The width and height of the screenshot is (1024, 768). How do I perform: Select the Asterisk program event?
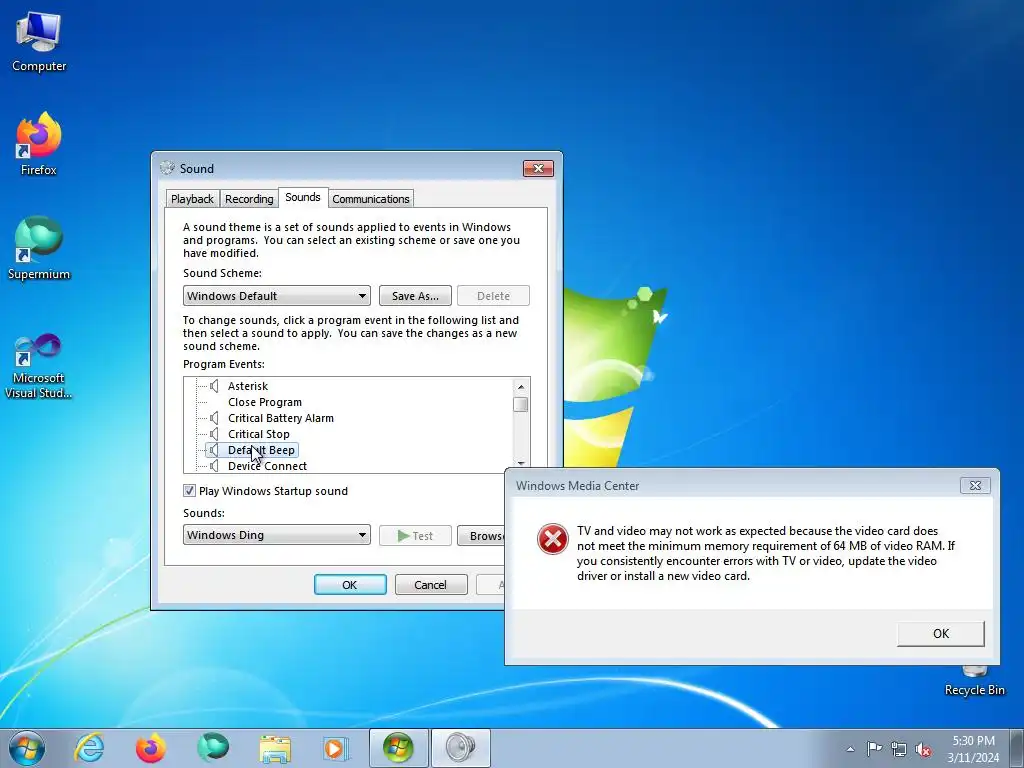click(x=248, y=386)
